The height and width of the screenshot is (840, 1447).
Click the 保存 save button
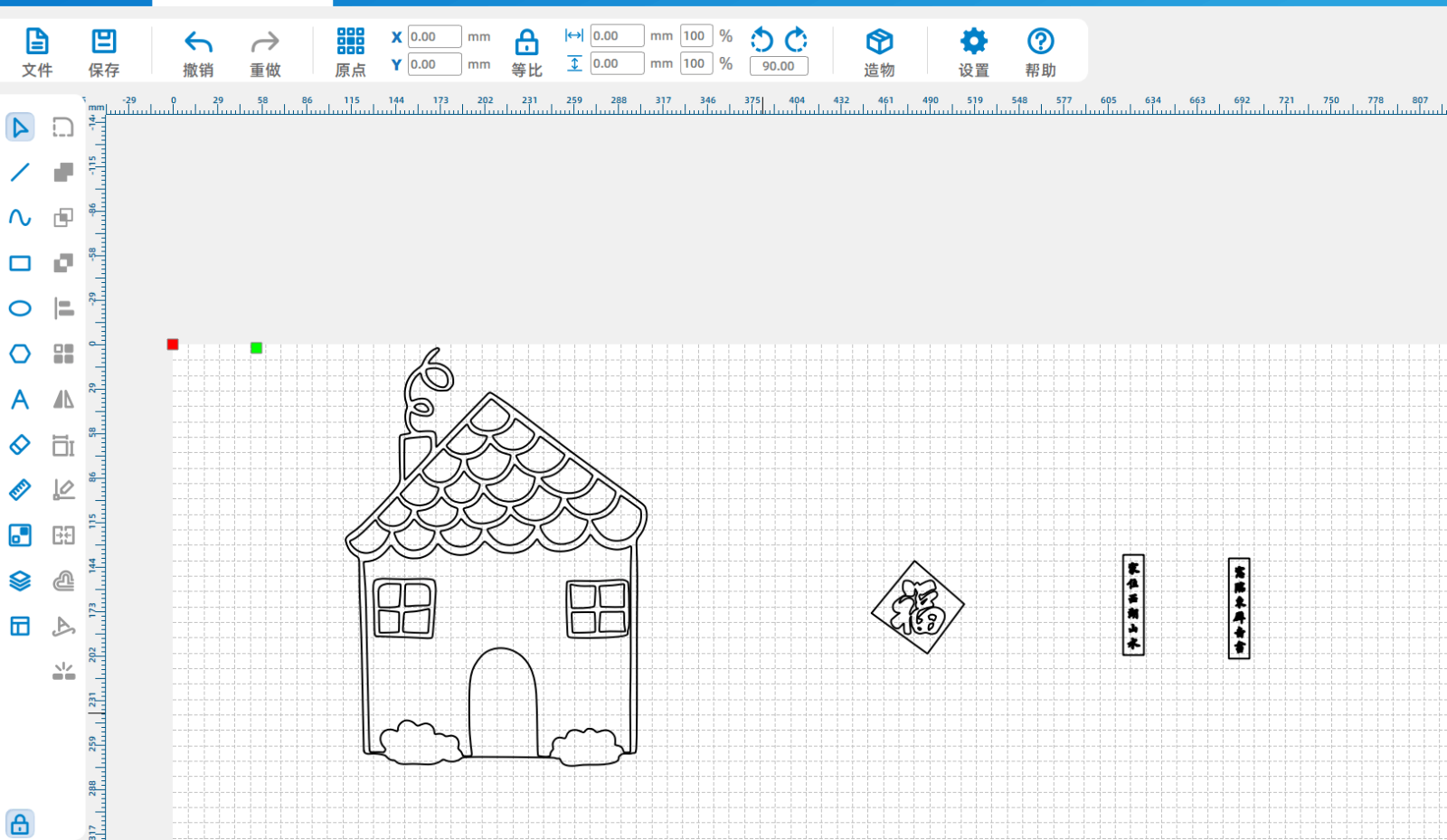click(x=104, y=52)
